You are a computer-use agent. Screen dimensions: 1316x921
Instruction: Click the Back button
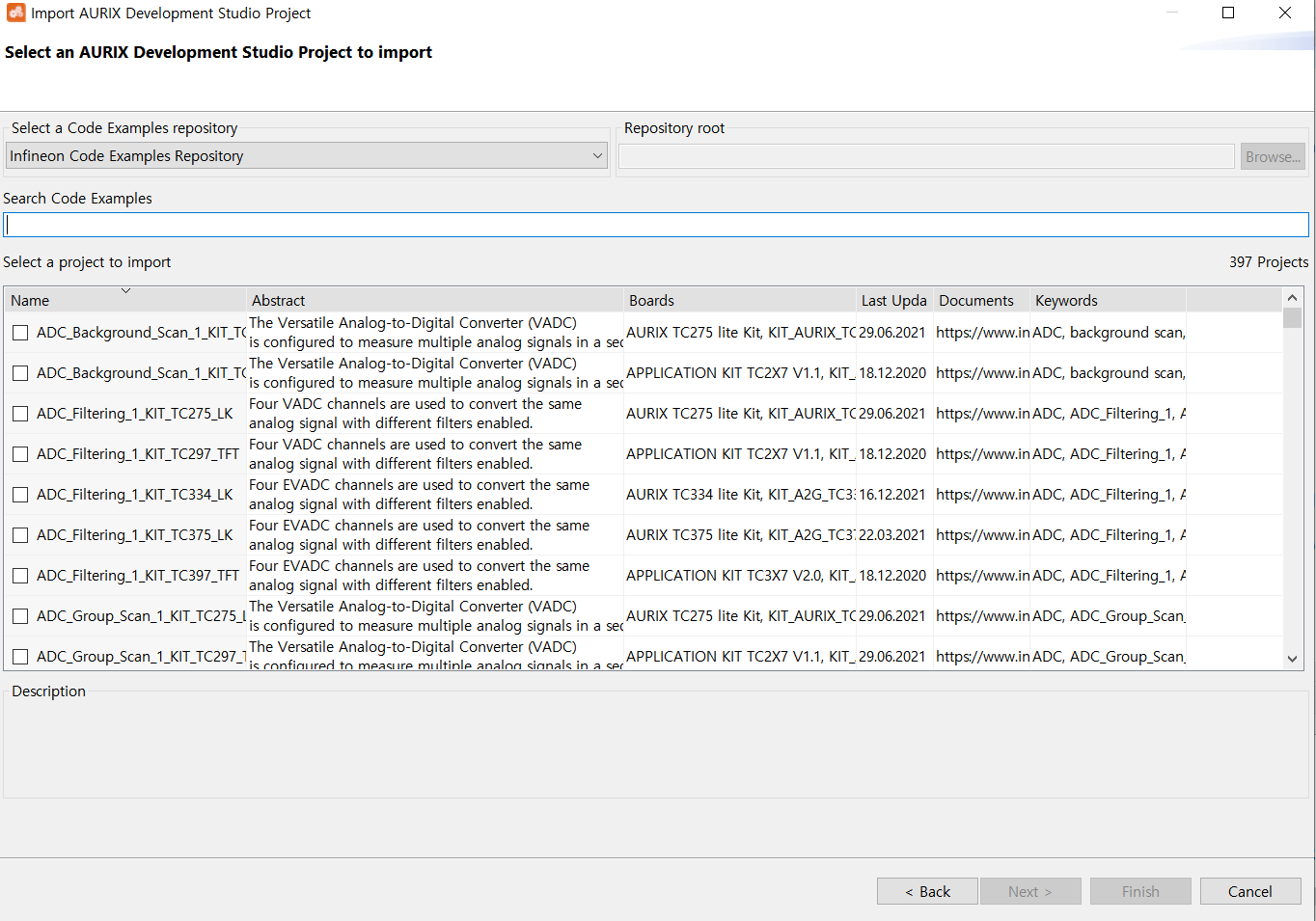click(927, 891)
